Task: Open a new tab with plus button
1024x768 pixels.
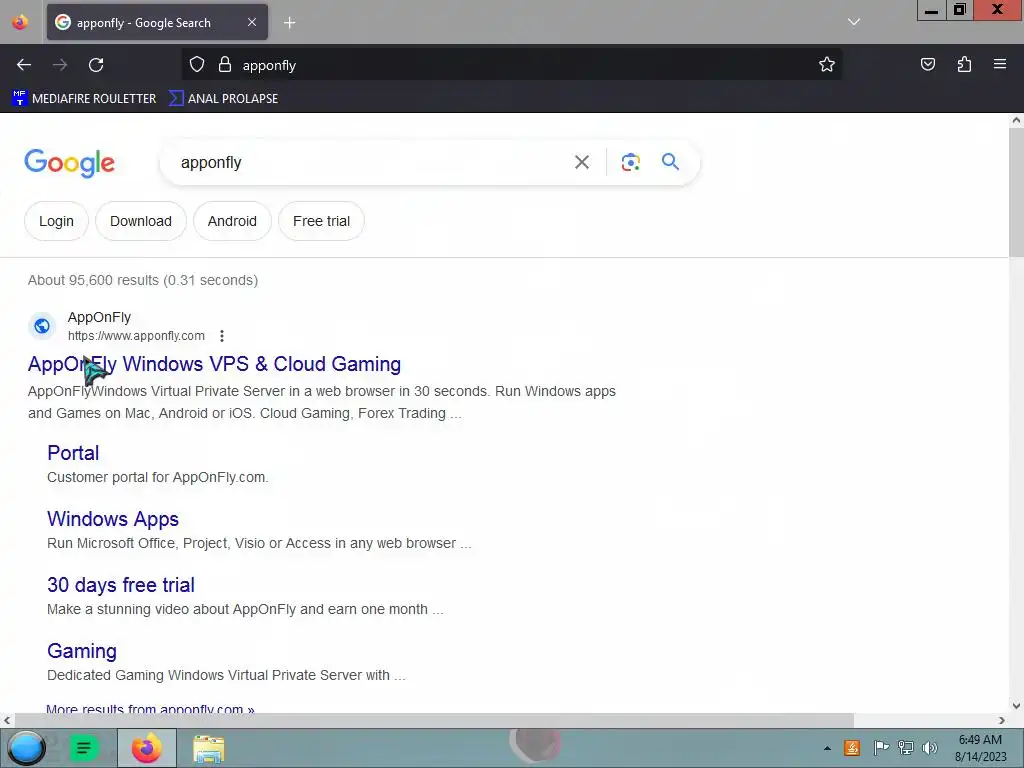Action: pyautogui.click(x=289, y=23)
